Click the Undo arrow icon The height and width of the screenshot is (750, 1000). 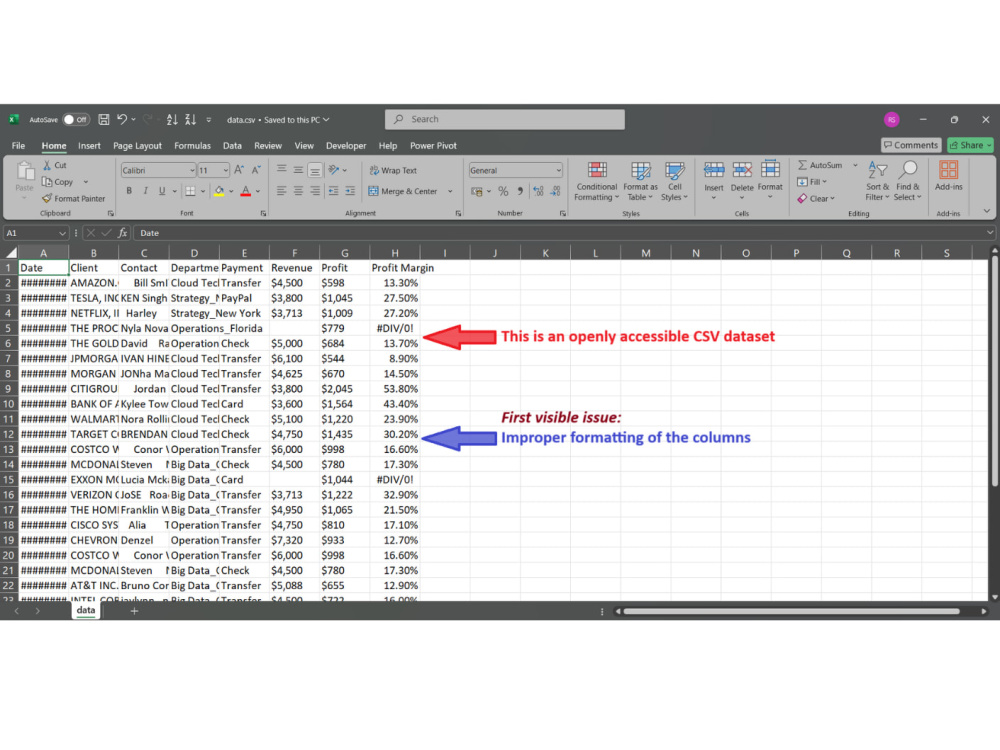(x=122, y=119)
